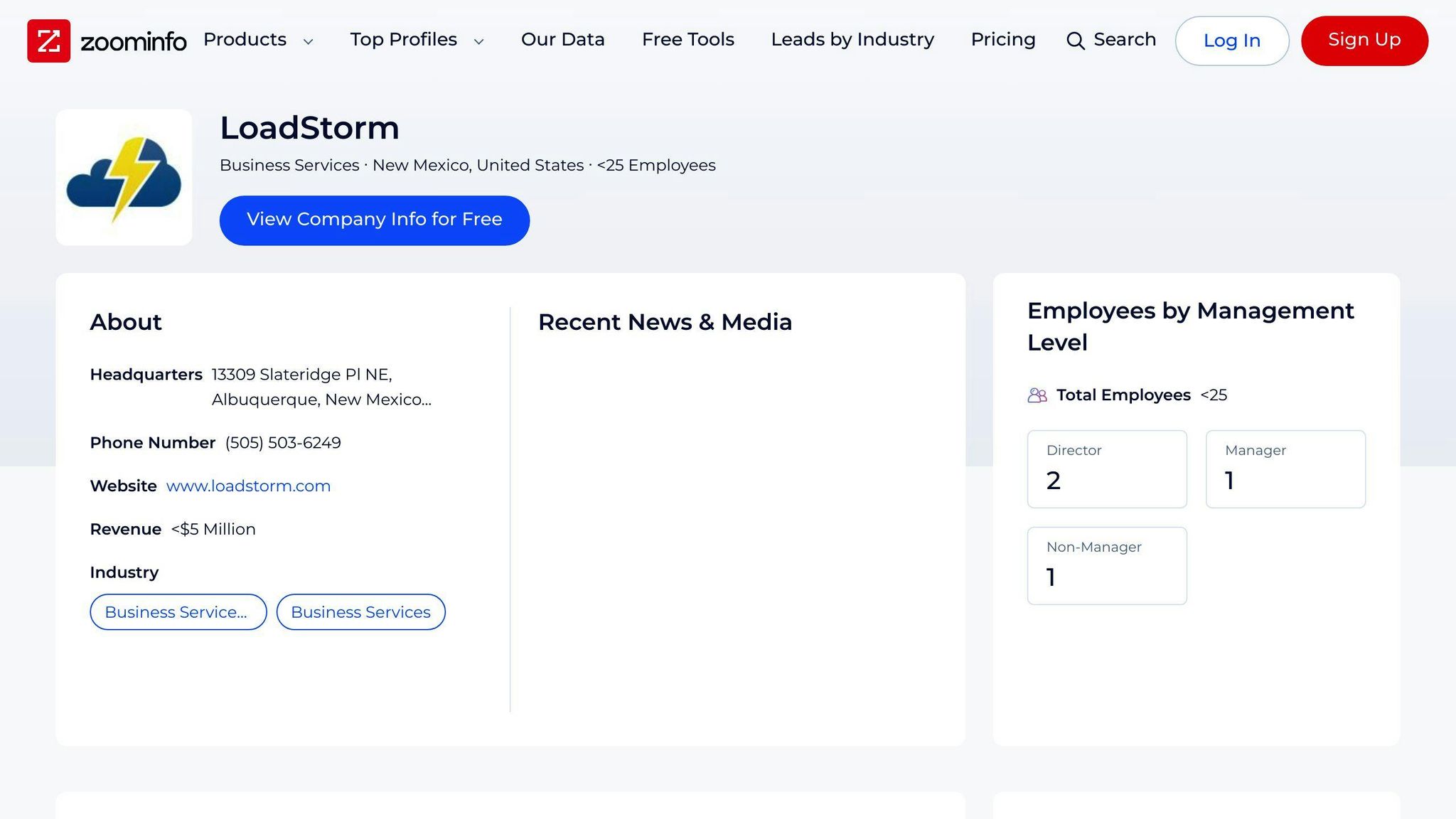Click the Total Employees people icon
The height and width of the screenshot is (819, 1456).
(1037, 395)
